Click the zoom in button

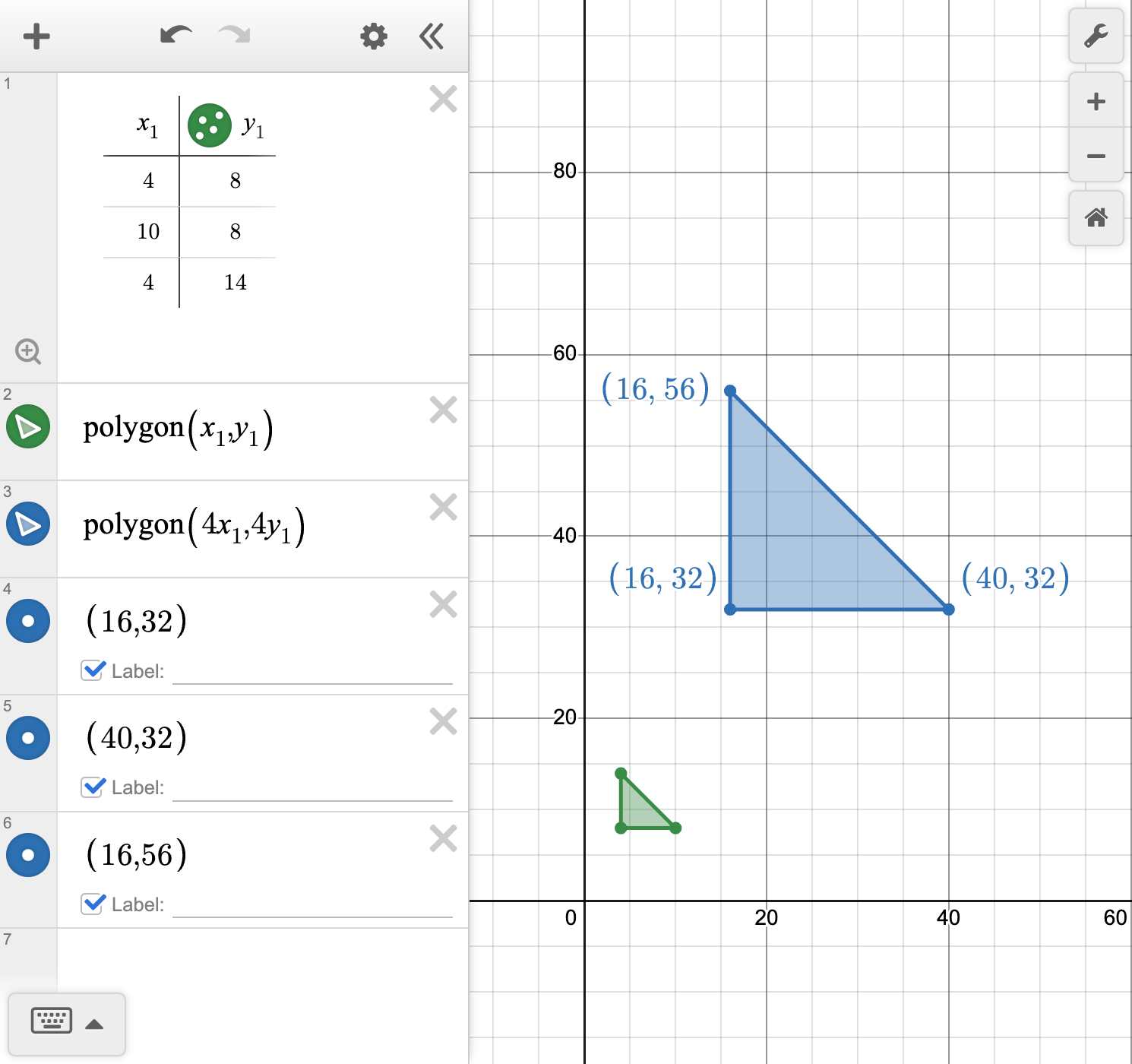(x=1096, y=100)
